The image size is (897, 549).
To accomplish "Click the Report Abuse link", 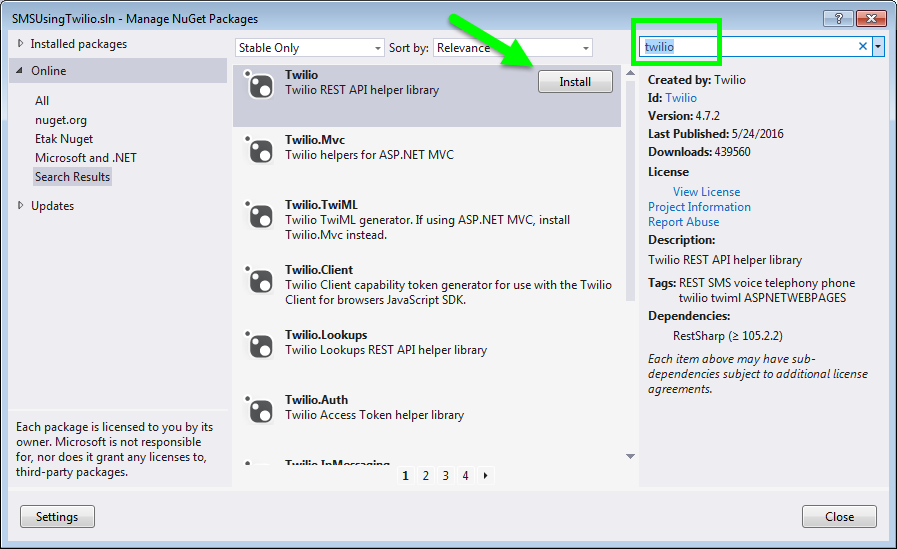I will pyautogui.click(x=684, y=222).
